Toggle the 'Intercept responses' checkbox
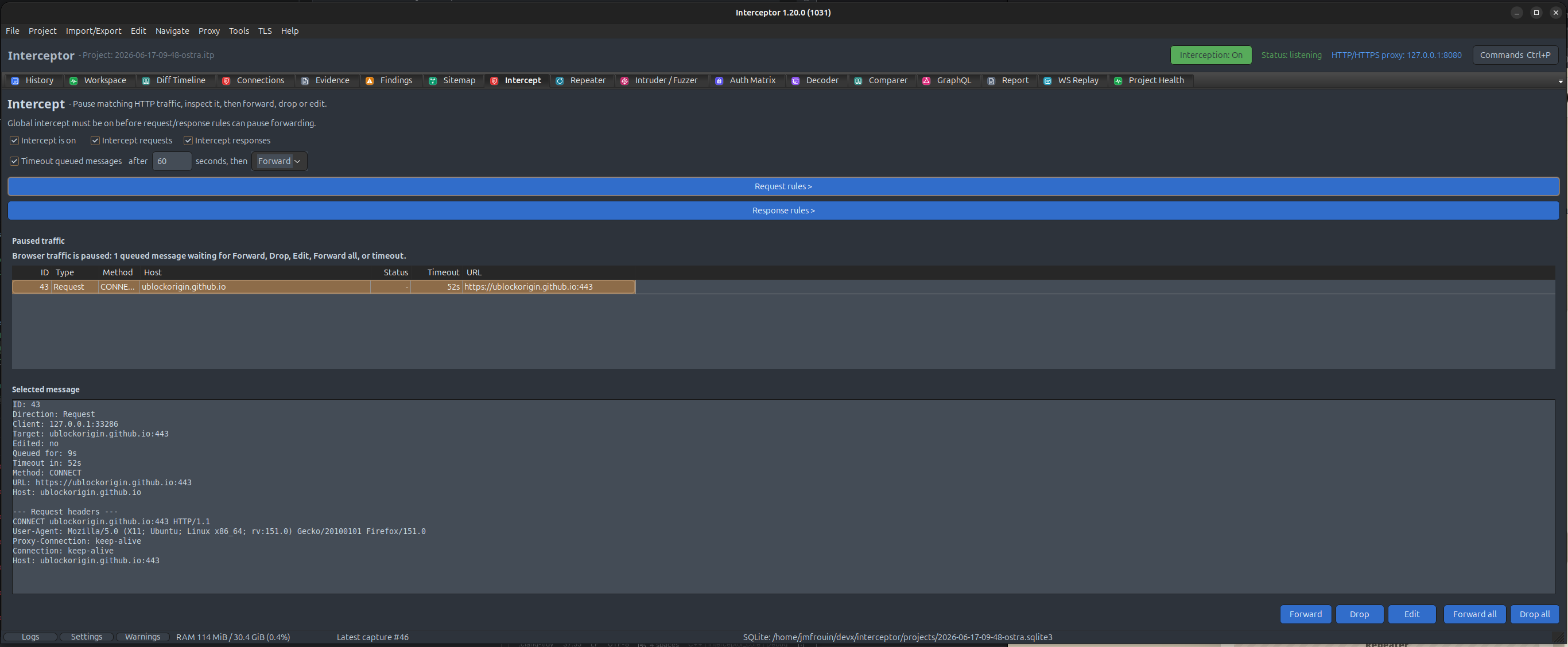Screen dimensions: 1568x647 (189, 141)
